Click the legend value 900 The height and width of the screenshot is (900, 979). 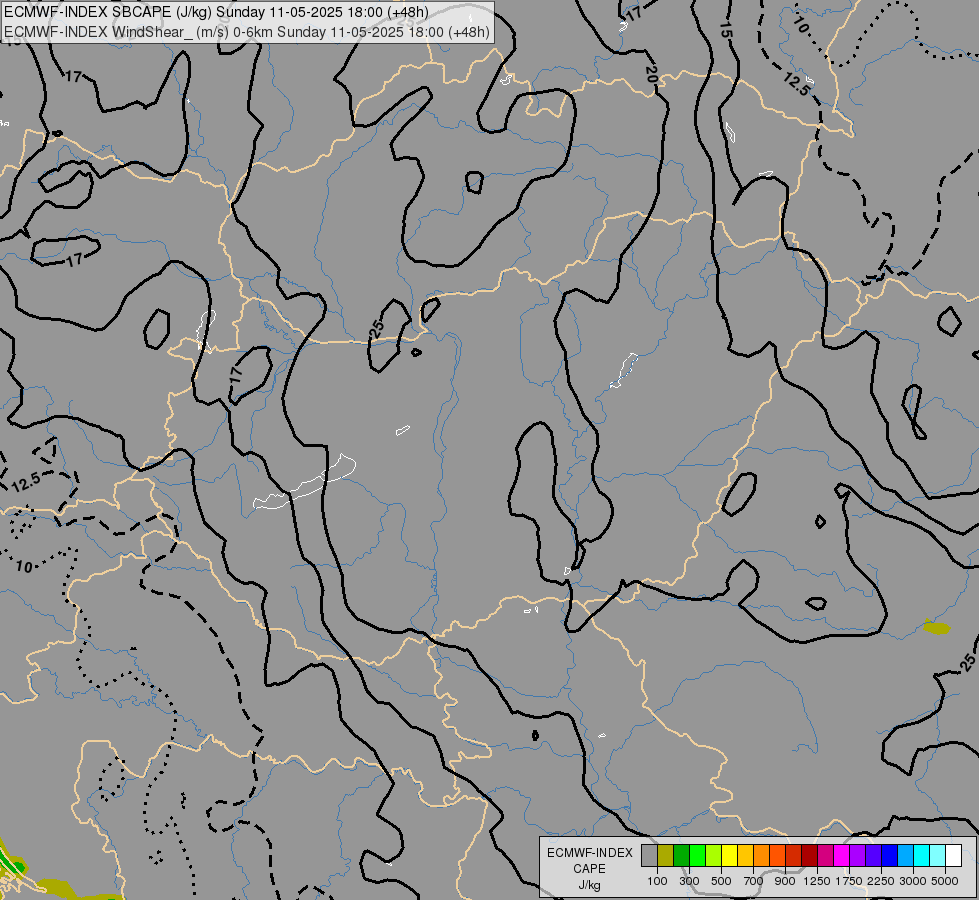click(785, 881)
